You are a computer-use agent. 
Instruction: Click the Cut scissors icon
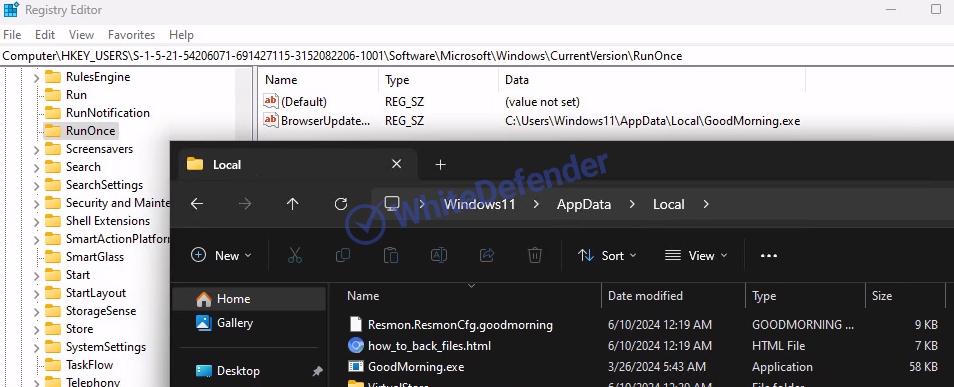[294, 256]
